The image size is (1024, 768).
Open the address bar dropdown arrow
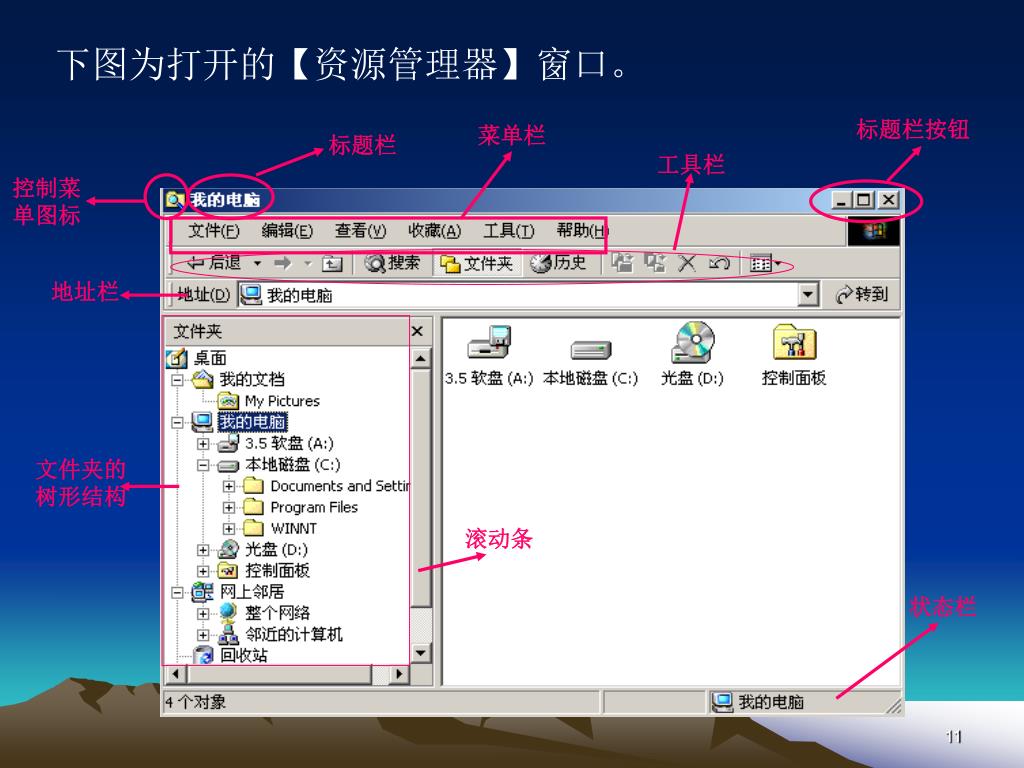[x=808, y=295]
